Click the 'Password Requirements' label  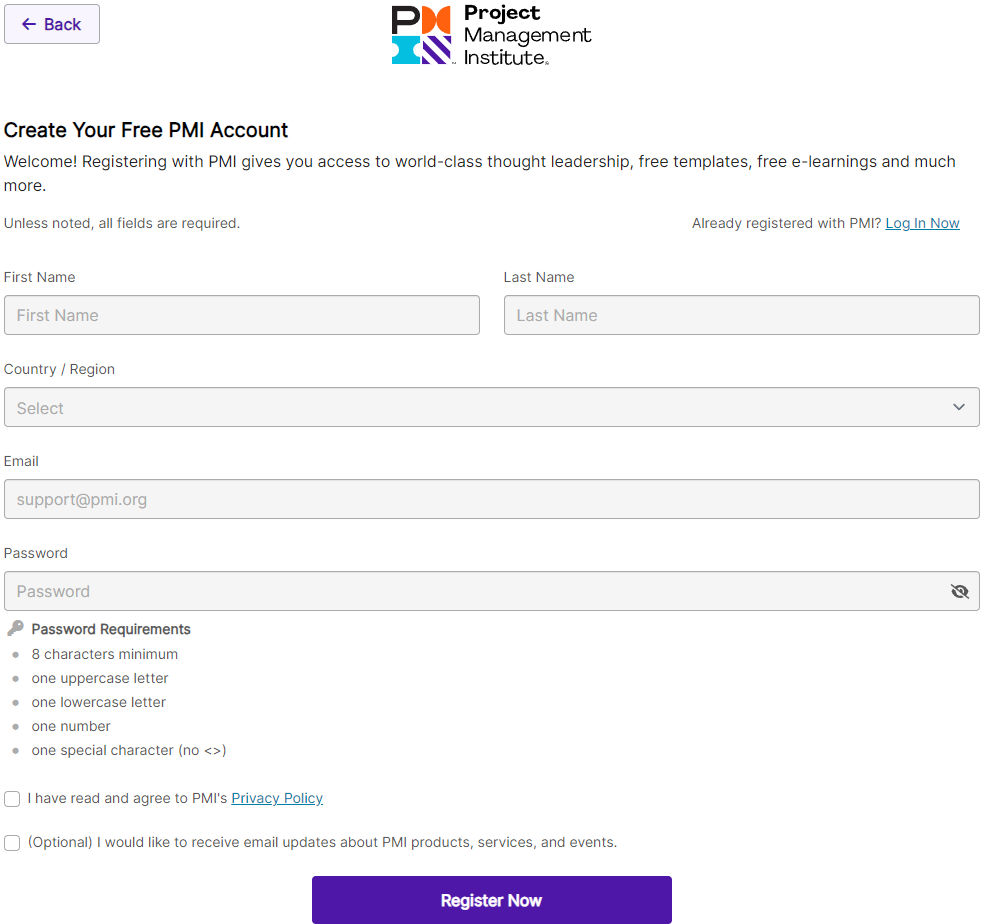click(x=111, y=629)
